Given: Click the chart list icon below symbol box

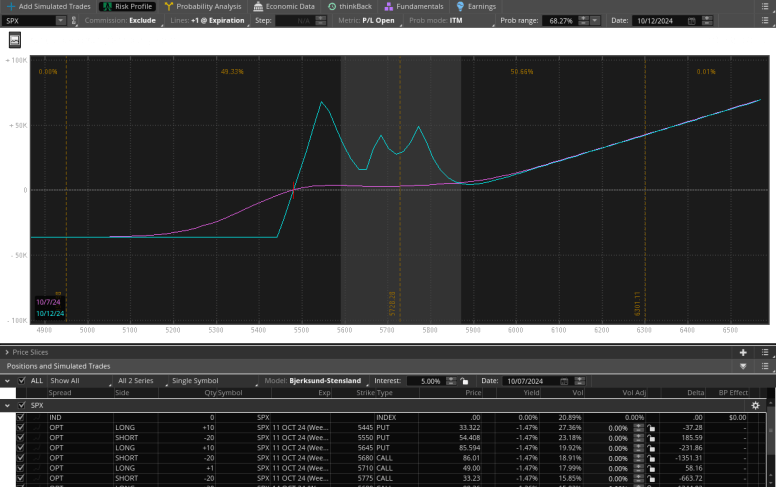Looking at the screenshot, I should 15,39.
